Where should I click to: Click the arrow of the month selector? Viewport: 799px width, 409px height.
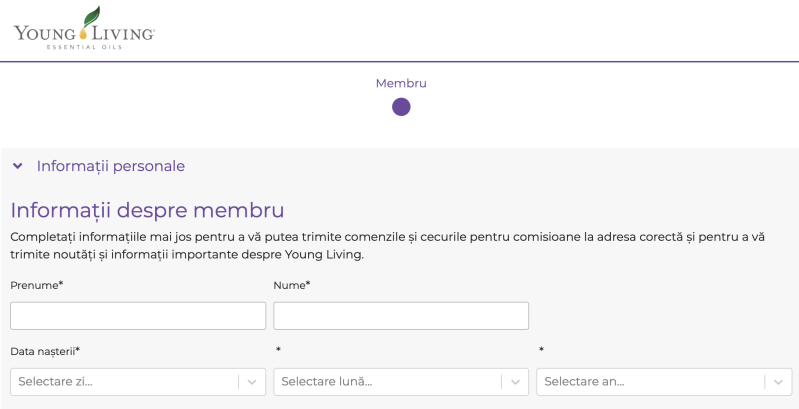click(515, 382)
